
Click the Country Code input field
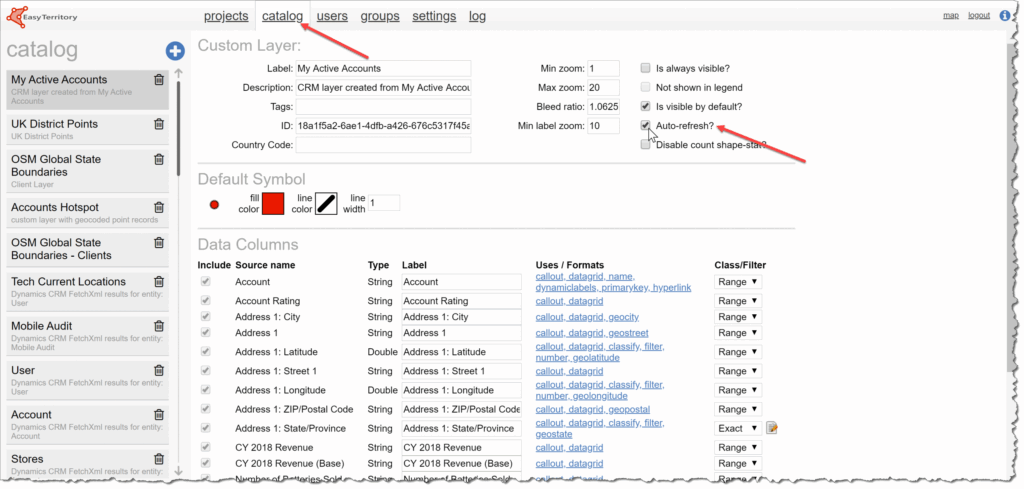tap(383, 145)
